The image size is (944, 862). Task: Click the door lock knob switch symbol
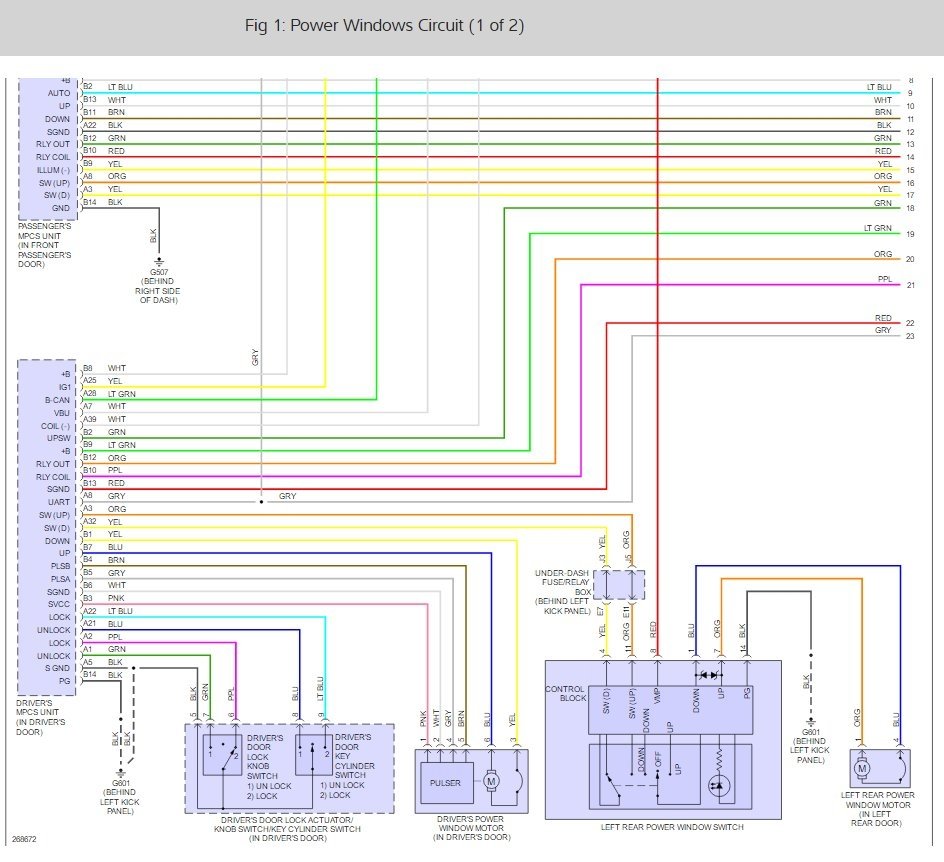click(223, 755)
